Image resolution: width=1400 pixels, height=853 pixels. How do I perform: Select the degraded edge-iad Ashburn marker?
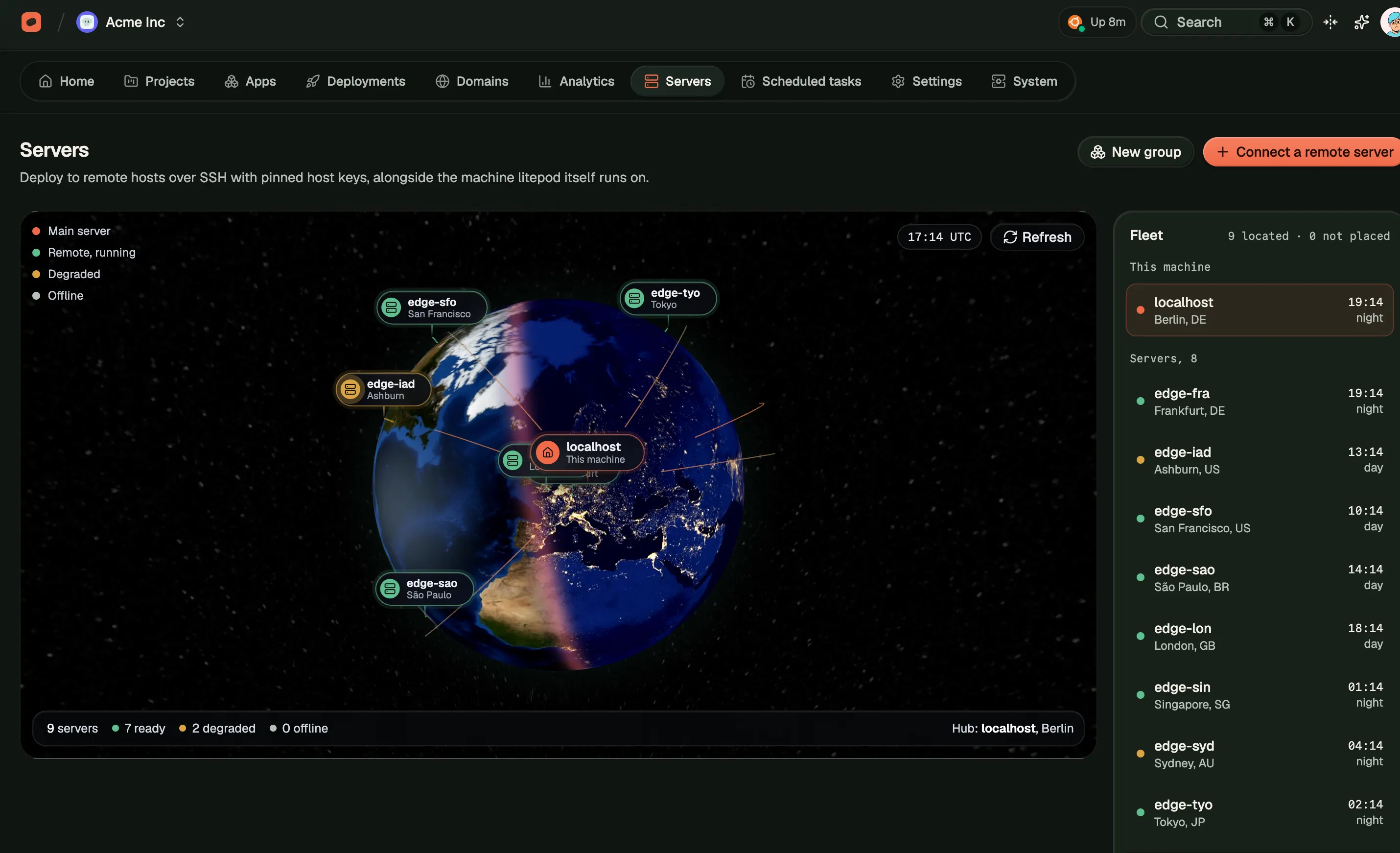click(x=383, y=389)
